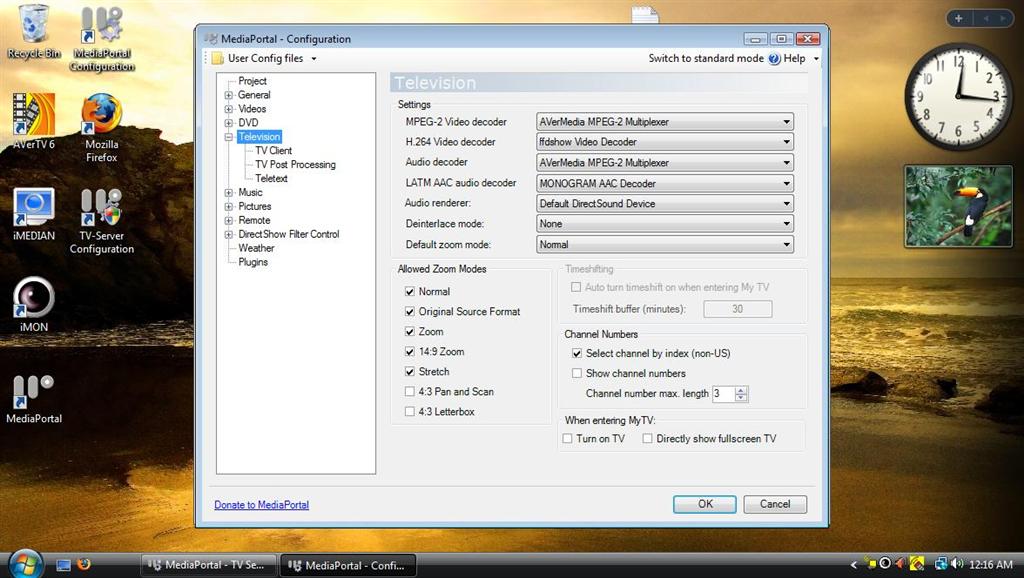Enable 4:3 Letterbox checkbox

[x=409, y=411]
